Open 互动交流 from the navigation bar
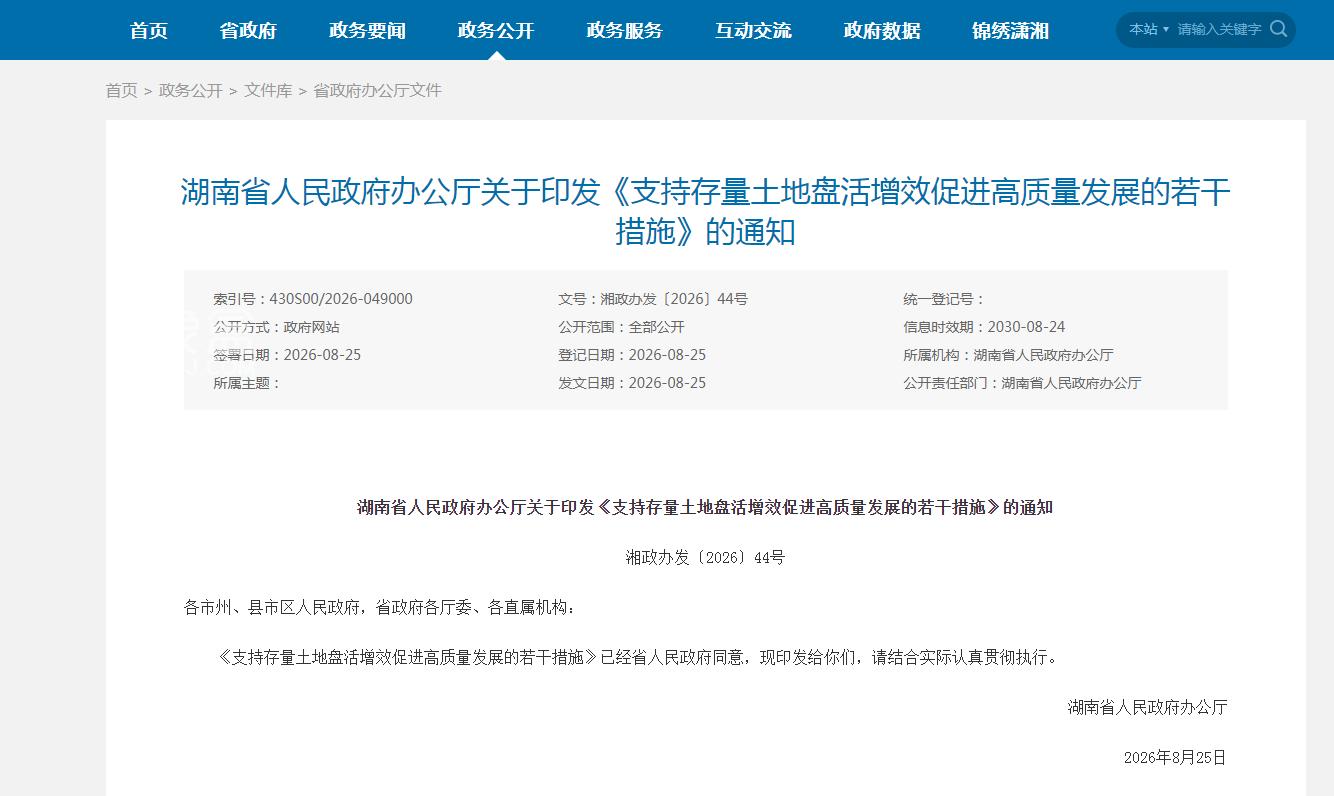The height and width of the screenshot is (796, 1334). pos(753,30)
